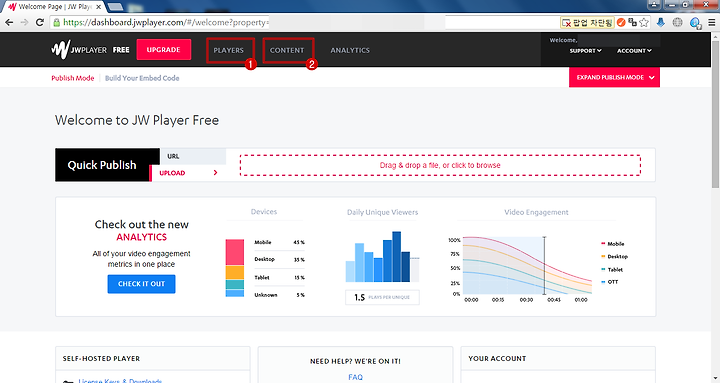This screenshot has width=720, height=383.
Task: Click the CHECK IT OUT button
Action: pos(141,284)
